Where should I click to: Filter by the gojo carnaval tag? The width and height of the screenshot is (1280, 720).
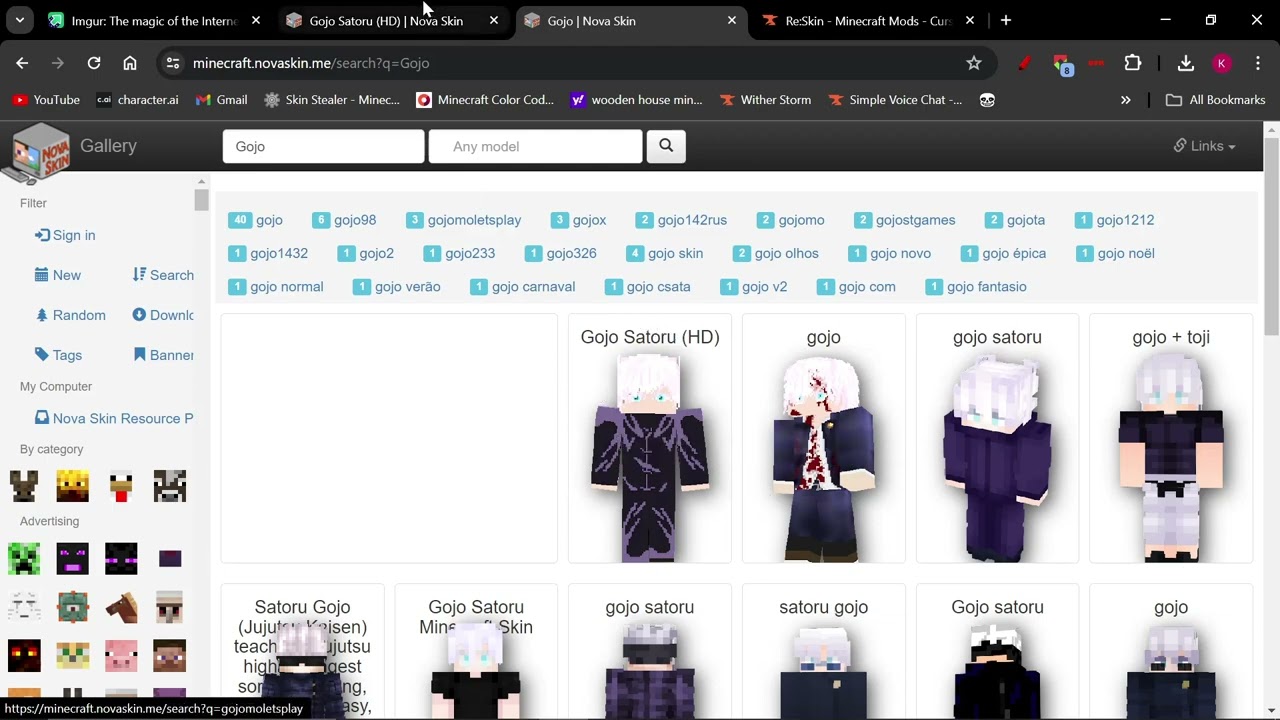(522, 287)
